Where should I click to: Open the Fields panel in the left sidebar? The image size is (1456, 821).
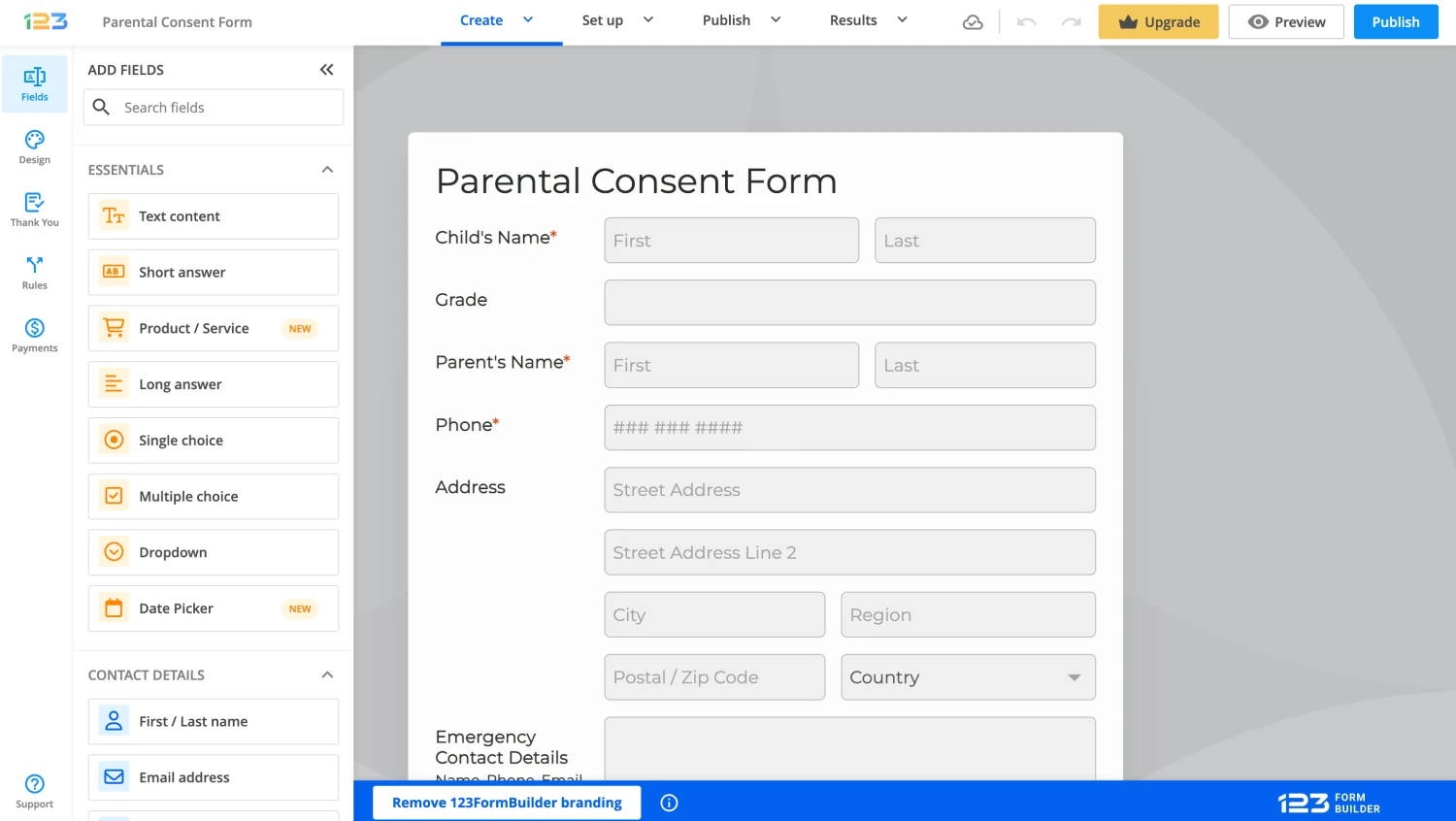pos(35,82)
